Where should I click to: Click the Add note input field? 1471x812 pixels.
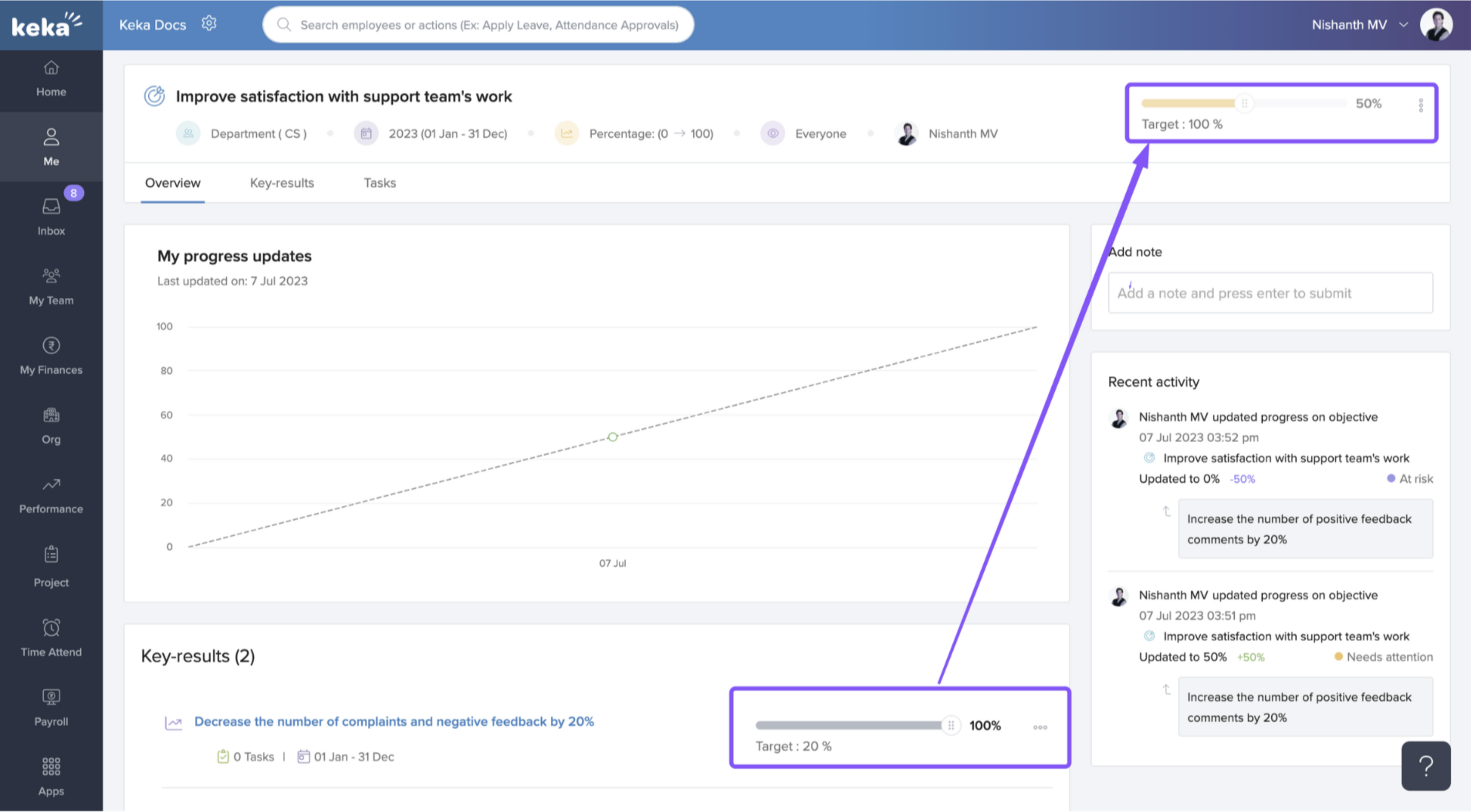coord(1270,293)
